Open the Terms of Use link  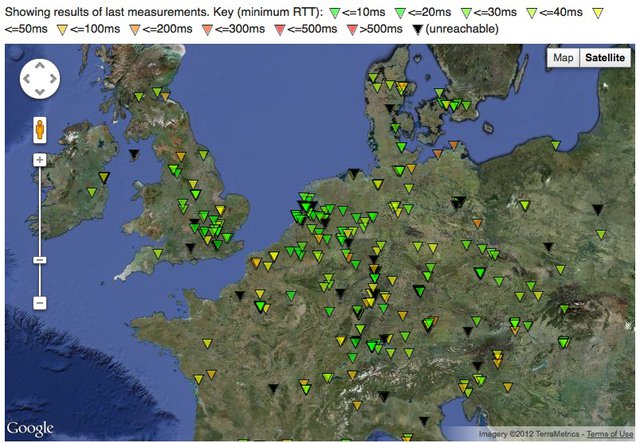(610, 434)
